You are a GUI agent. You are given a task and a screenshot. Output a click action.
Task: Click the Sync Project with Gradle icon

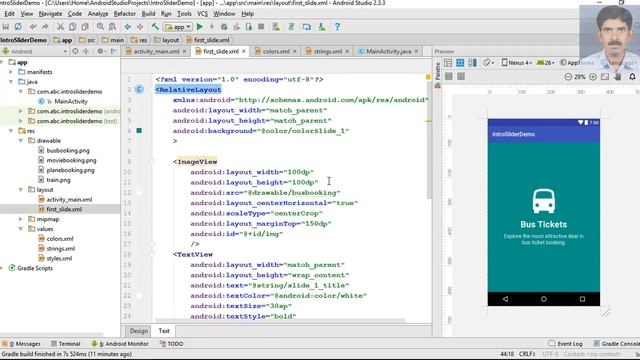point(291,27)
